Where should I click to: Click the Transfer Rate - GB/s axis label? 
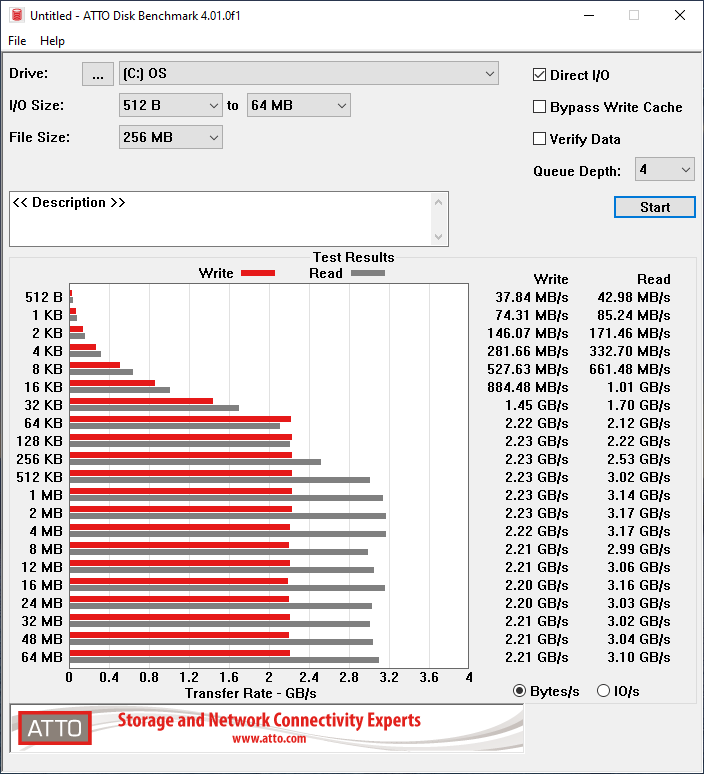(x=251, y=694)
